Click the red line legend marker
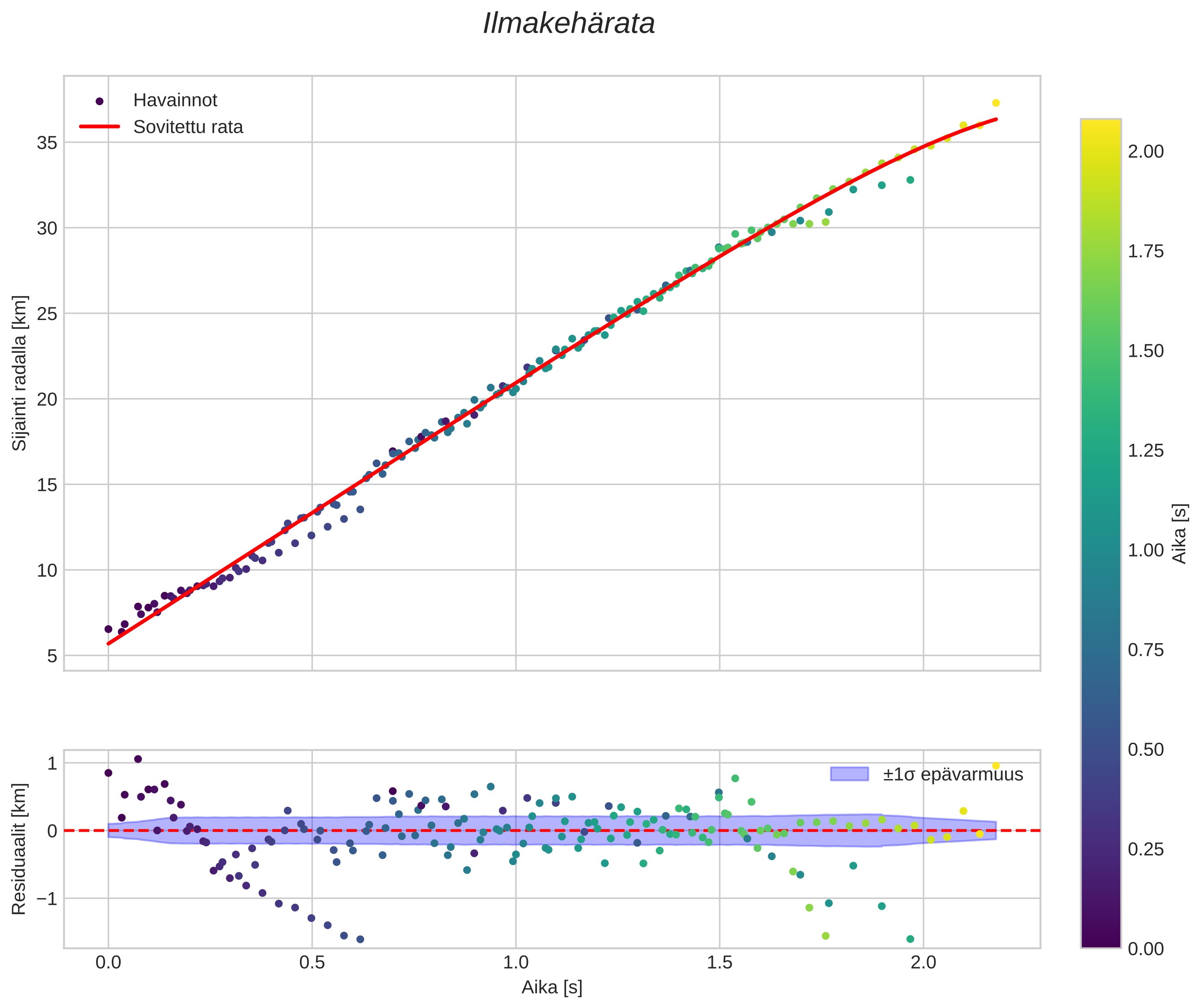The height and width of the screenshot is (1008, 1200). (100, 126)
